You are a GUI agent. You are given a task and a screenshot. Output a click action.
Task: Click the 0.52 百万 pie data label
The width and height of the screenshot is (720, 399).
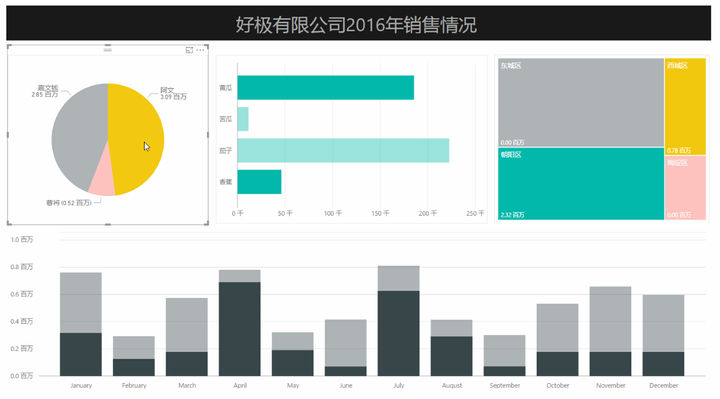click(x=68, y=202)
